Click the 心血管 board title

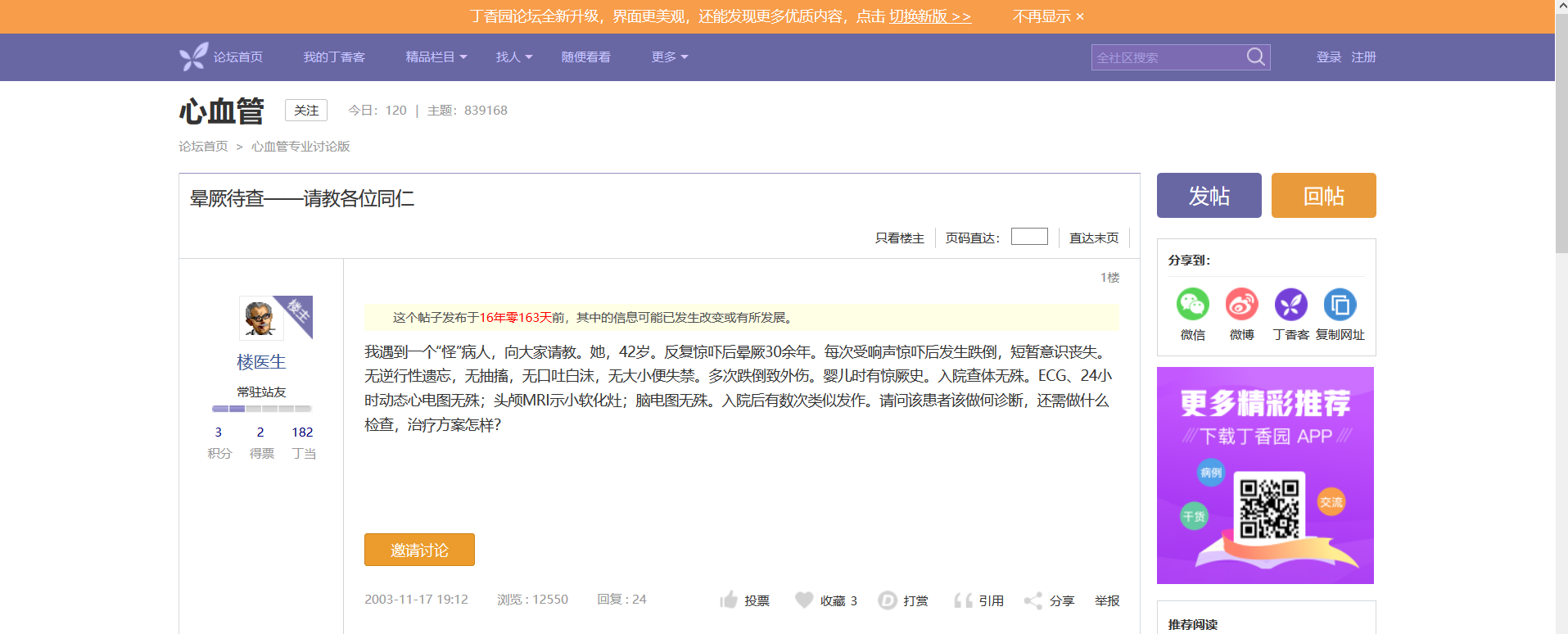tap(222, 111)
